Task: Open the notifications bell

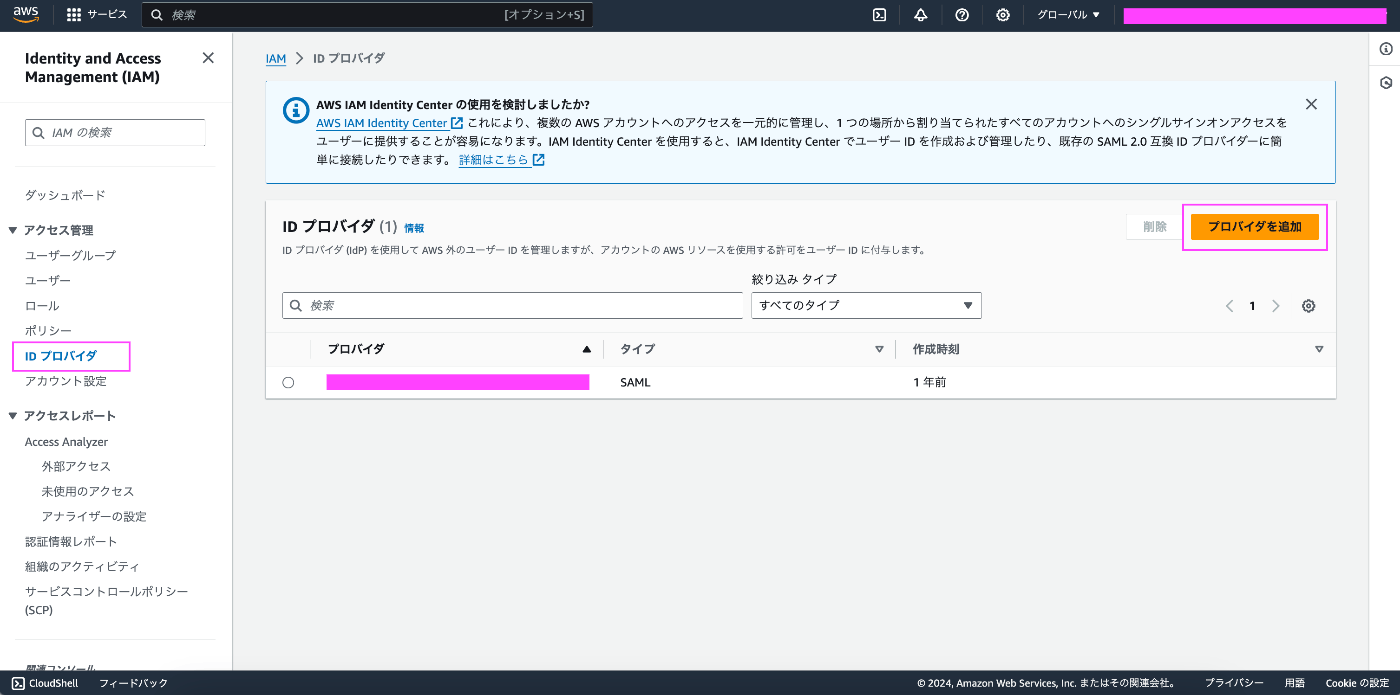Action: 920,15
